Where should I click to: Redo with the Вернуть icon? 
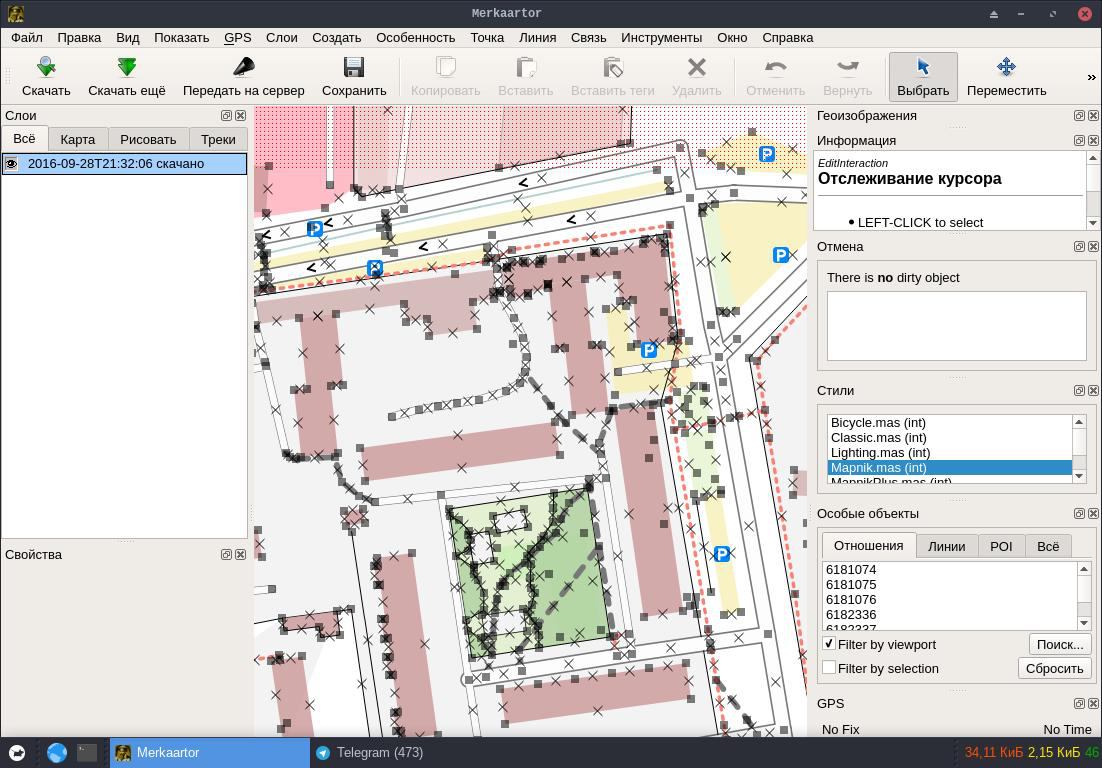point(848,76)
